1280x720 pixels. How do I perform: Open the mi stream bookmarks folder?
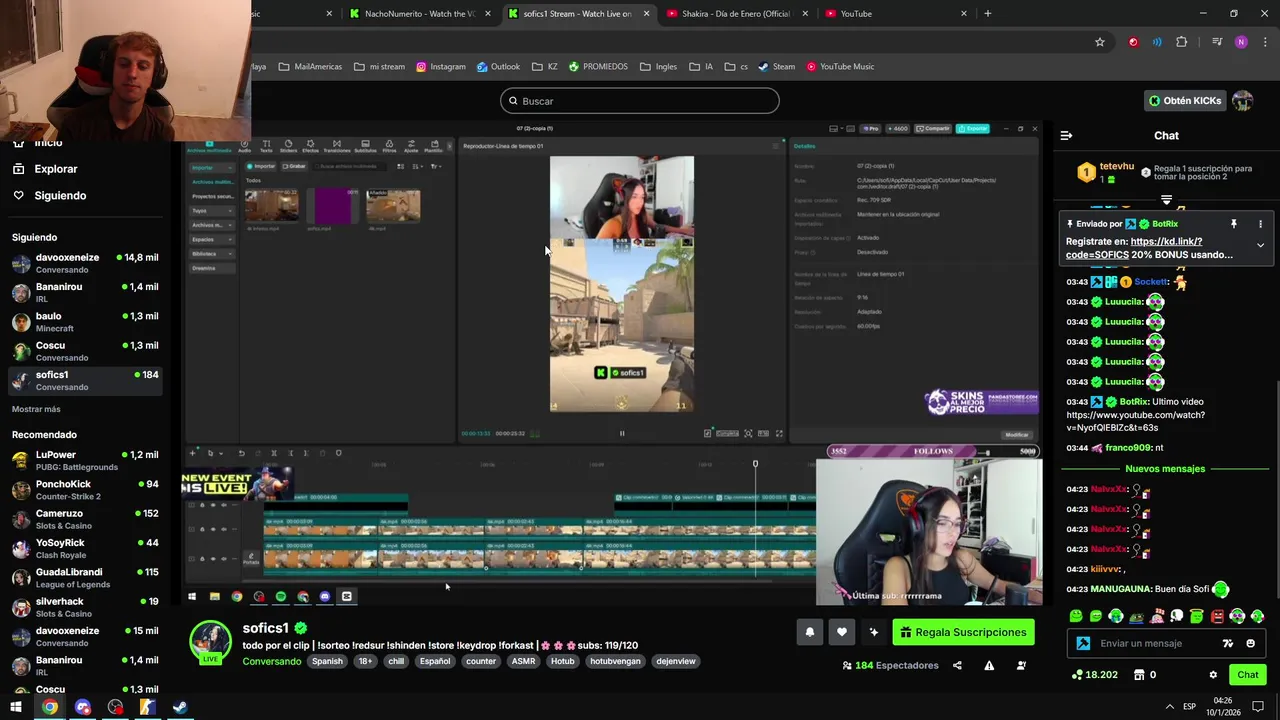pos(380,67)
